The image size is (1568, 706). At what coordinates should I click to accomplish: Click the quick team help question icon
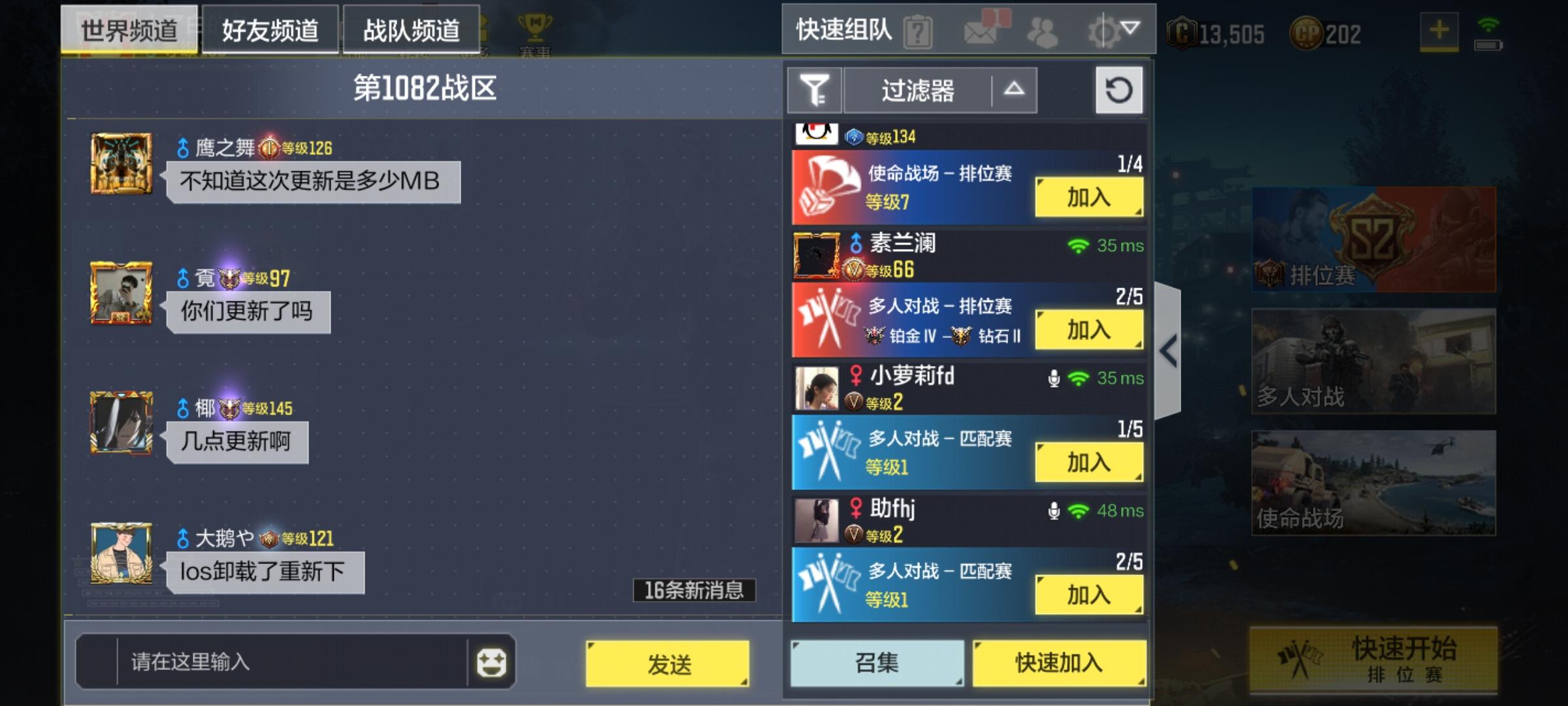(917, 31)
